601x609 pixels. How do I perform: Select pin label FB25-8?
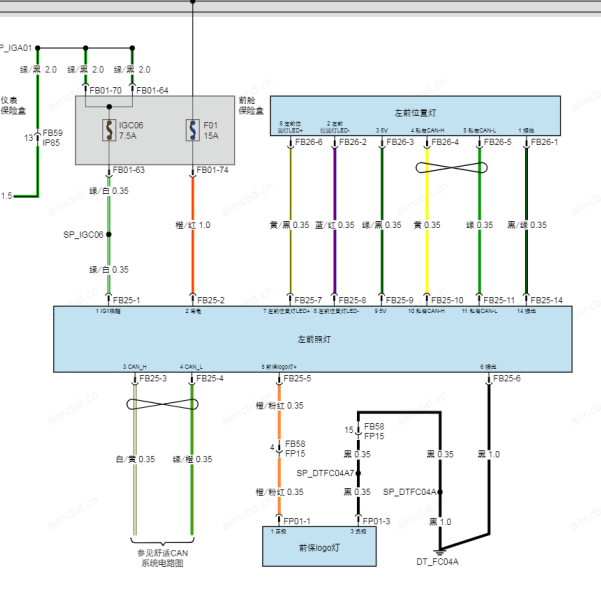[x=352, y=300]
